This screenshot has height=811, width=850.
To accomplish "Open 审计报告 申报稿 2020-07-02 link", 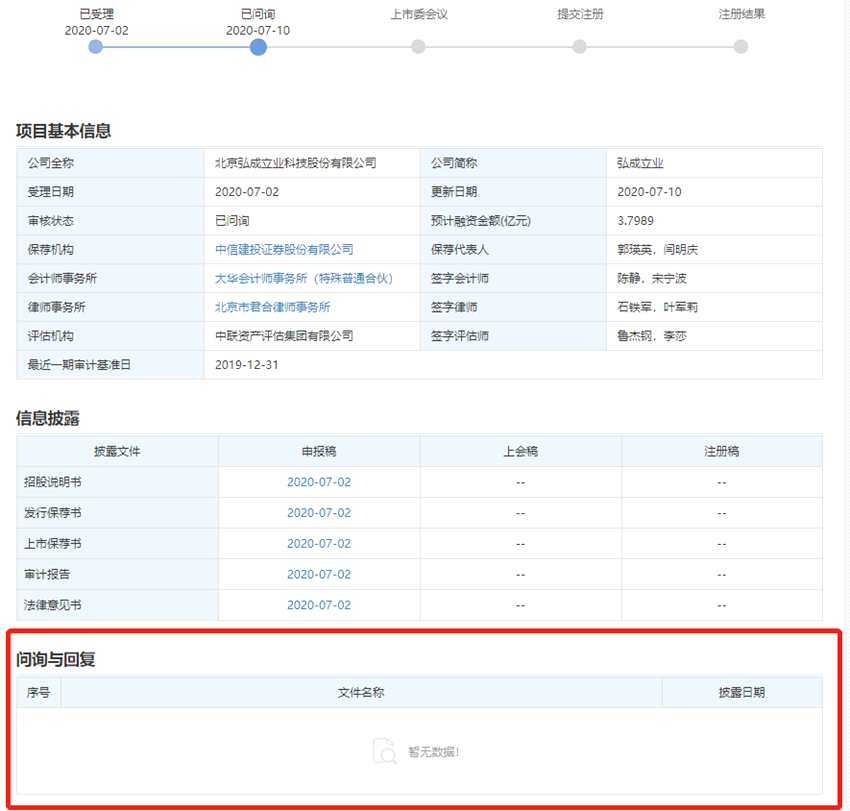I will pos(319,574).
